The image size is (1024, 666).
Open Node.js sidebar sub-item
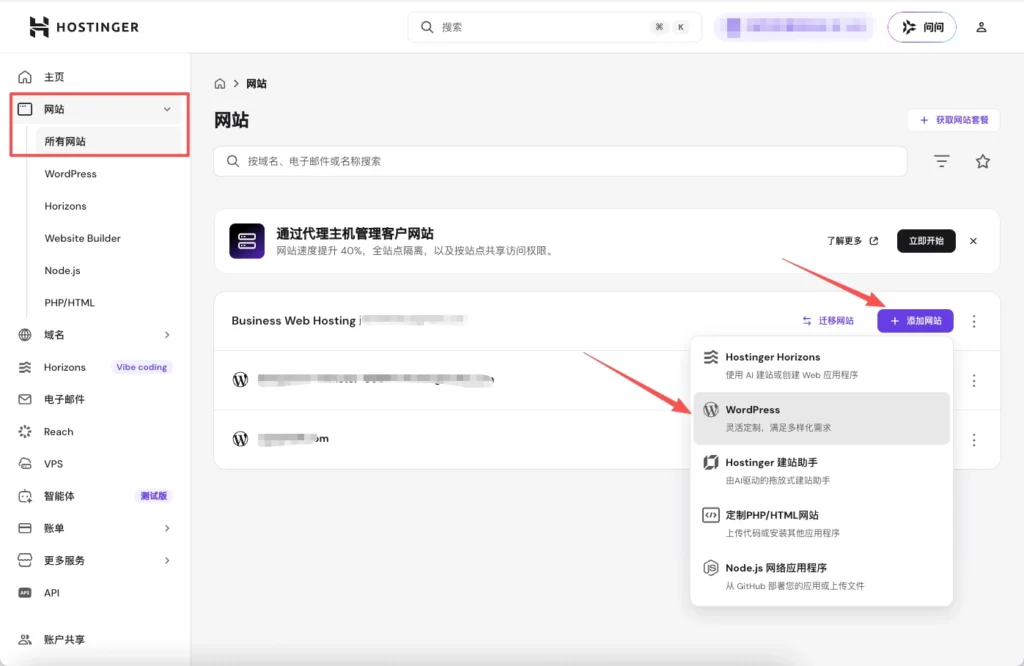coord(62,270)
